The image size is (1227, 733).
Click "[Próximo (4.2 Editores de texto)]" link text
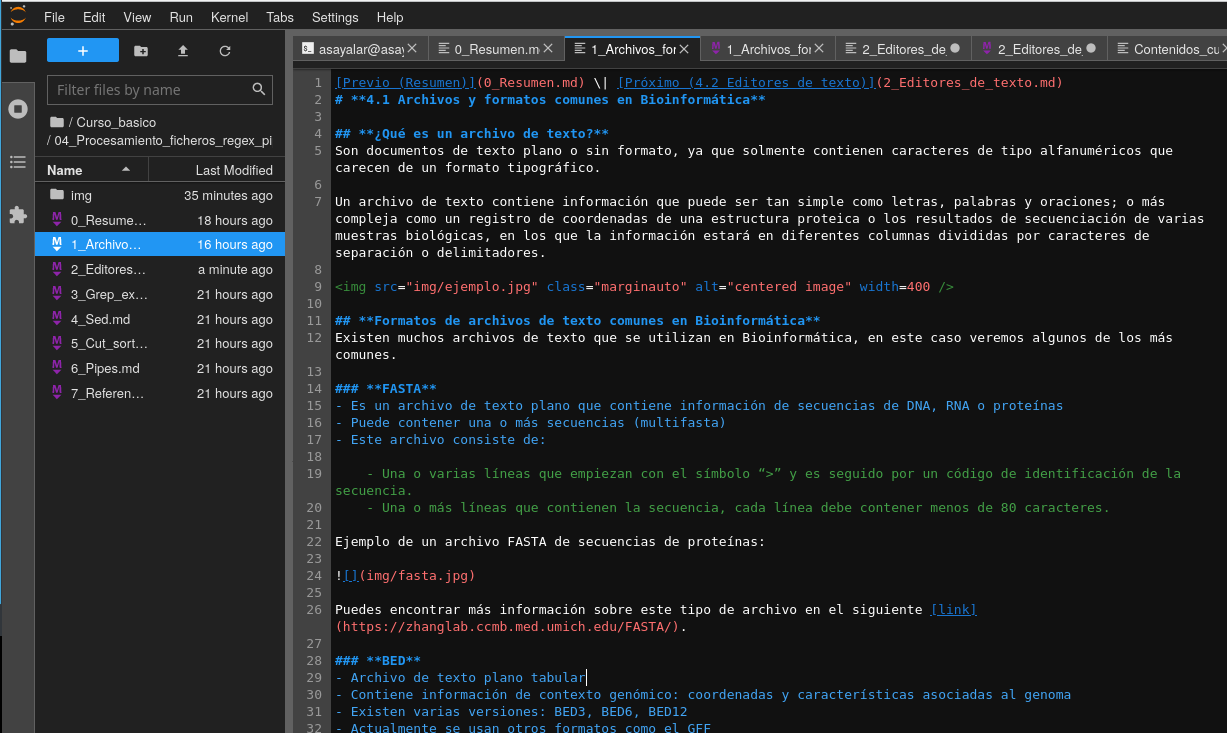tap(746, 83)
